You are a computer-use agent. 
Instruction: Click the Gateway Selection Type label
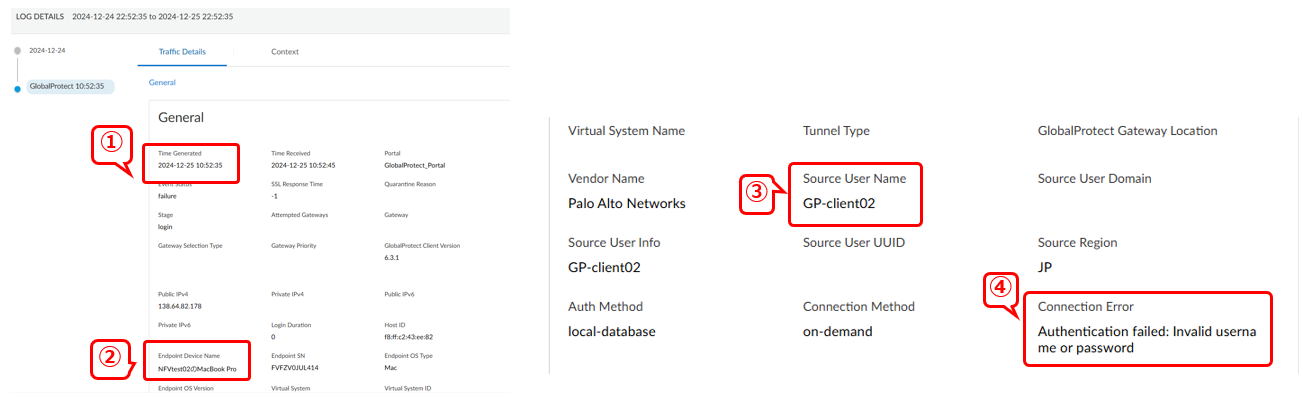coord(190,245)
